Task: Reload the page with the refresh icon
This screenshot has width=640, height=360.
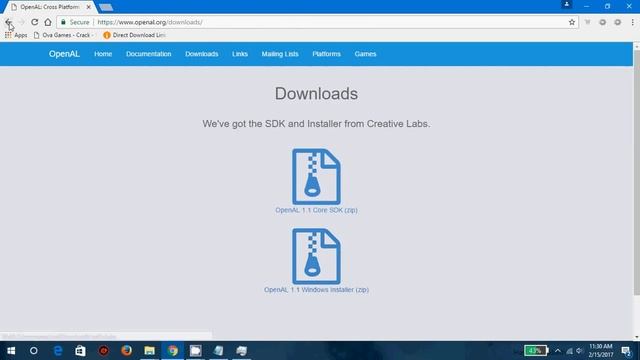Action: [x=35, y=22]
